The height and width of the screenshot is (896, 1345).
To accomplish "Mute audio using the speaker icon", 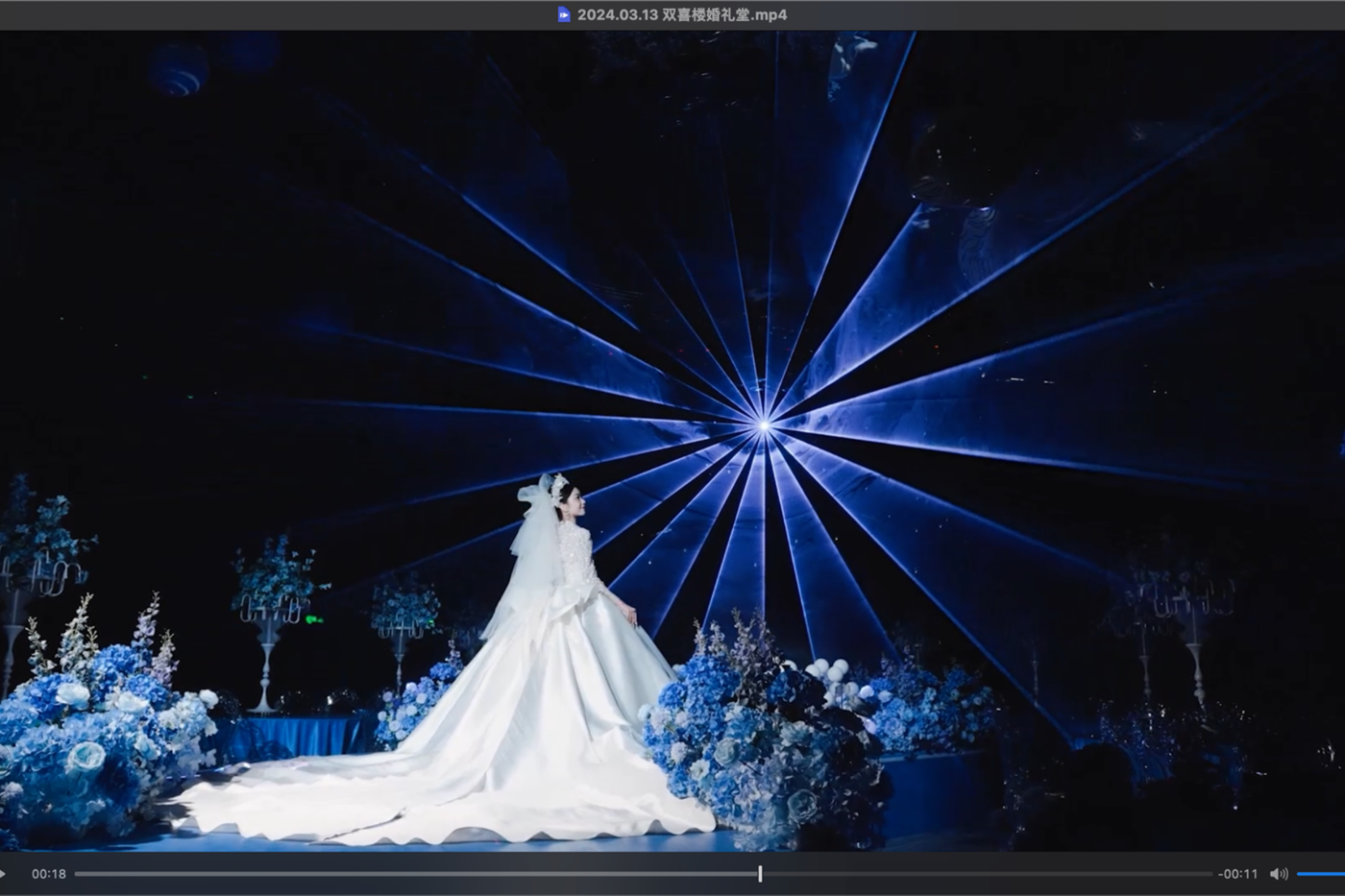I will click(1278, 874).
